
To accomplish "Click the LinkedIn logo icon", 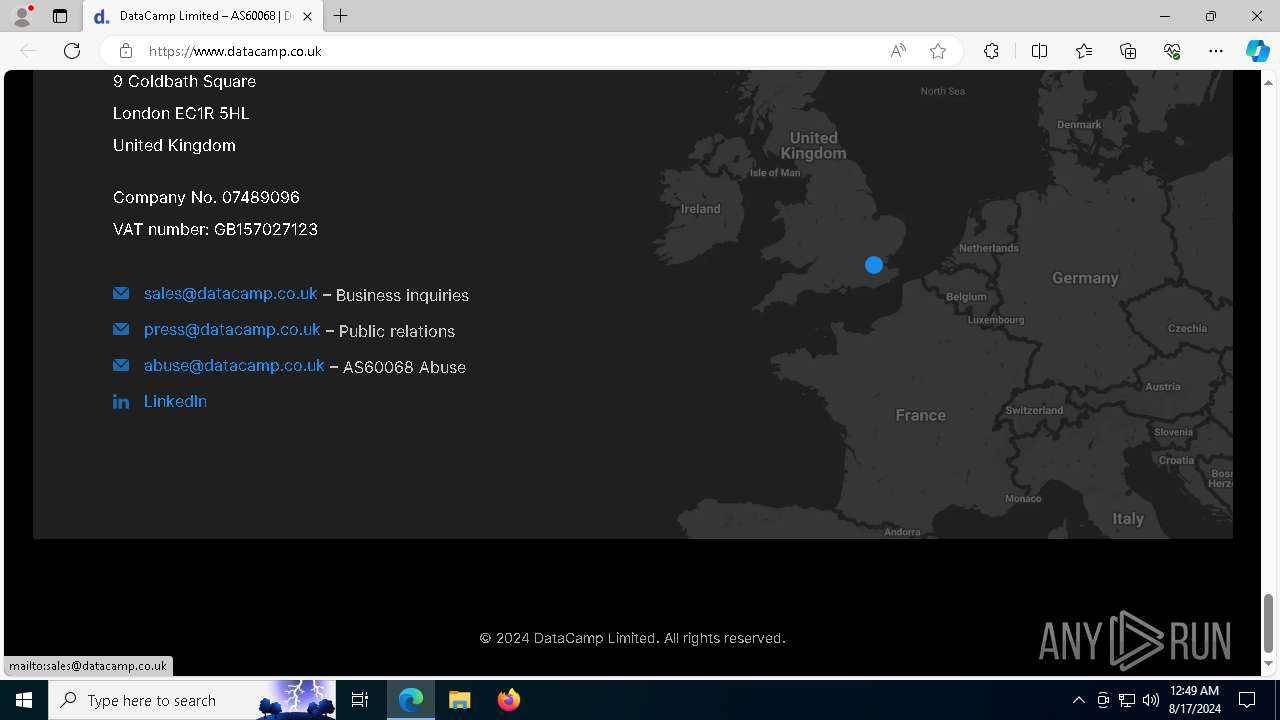I will [x=121, y=402].
